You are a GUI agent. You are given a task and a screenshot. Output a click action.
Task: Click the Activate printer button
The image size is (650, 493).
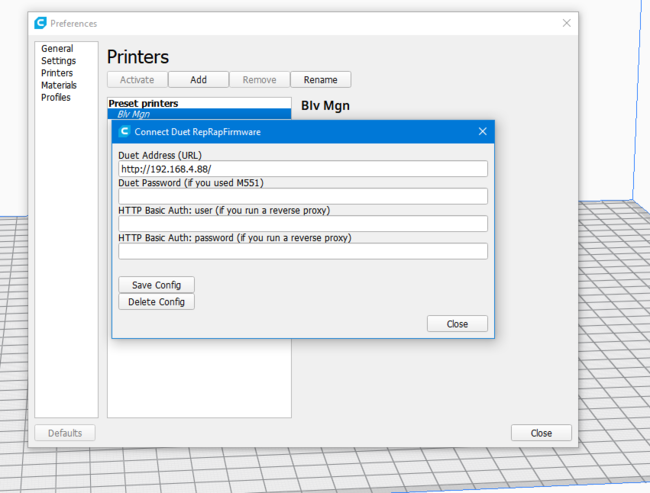(x=137, y=80)
